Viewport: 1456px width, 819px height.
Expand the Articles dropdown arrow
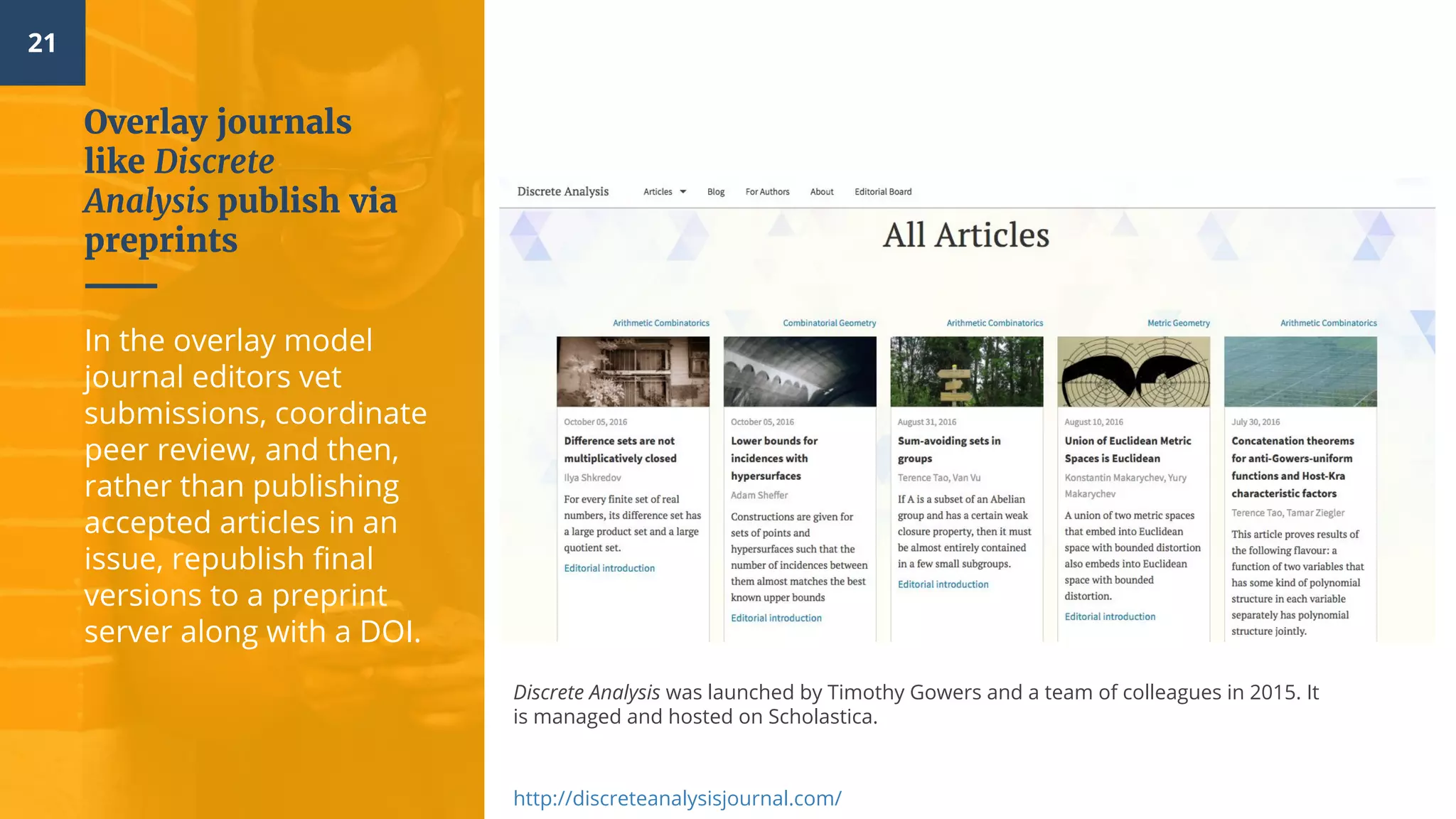coord(683,192)
